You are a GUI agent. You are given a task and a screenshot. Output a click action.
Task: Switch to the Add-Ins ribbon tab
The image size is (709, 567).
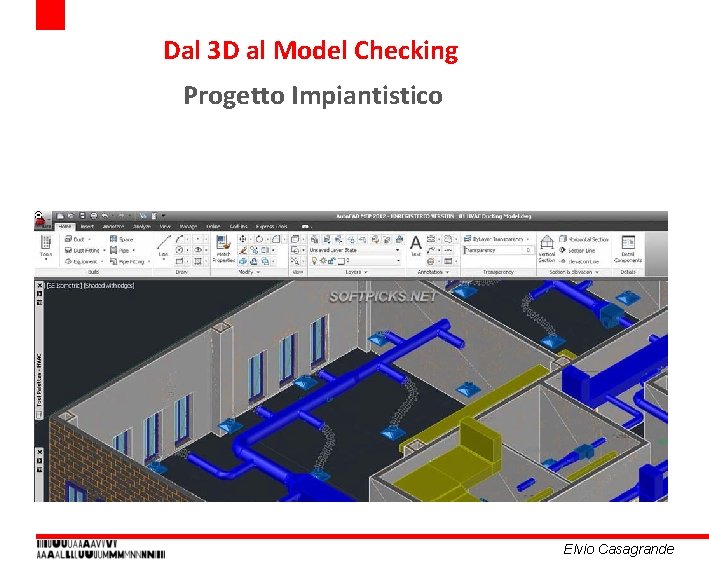(238, 226)
